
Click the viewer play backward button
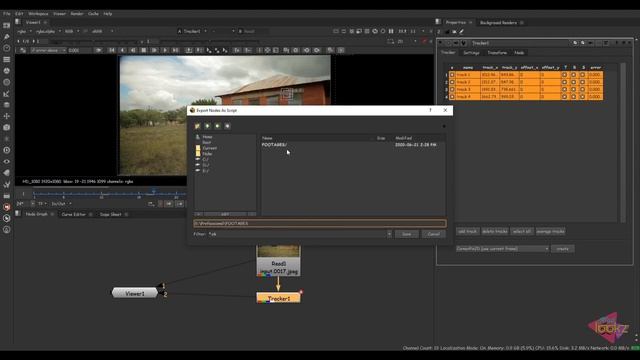pos(122,50)
